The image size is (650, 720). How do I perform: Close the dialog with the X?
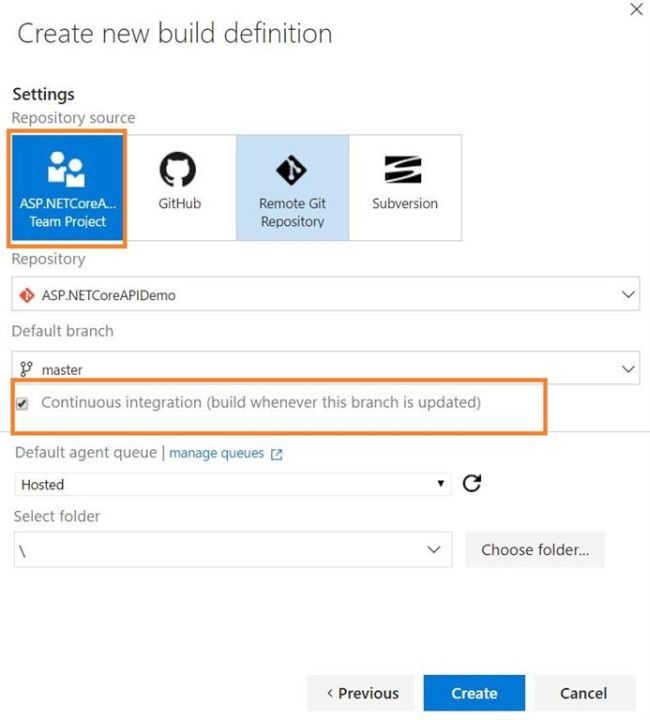636,9
